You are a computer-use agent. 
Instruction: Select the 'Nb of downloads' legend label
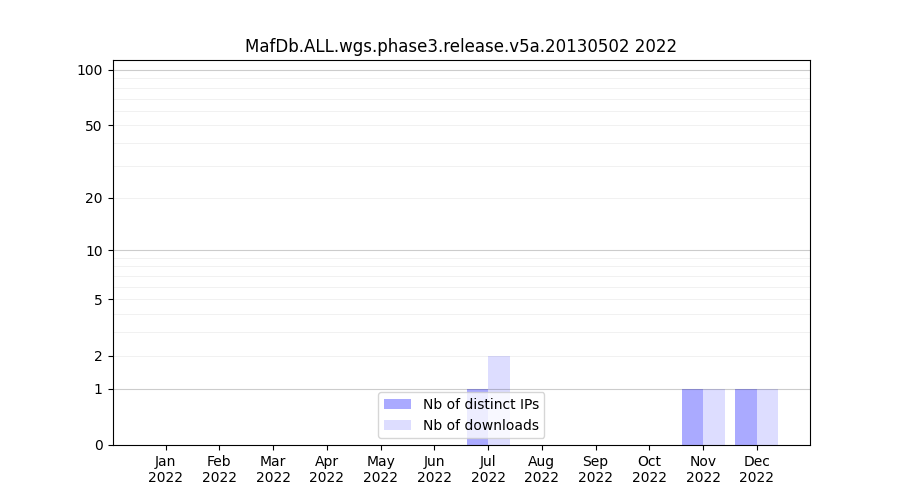[x=480, y=425]
